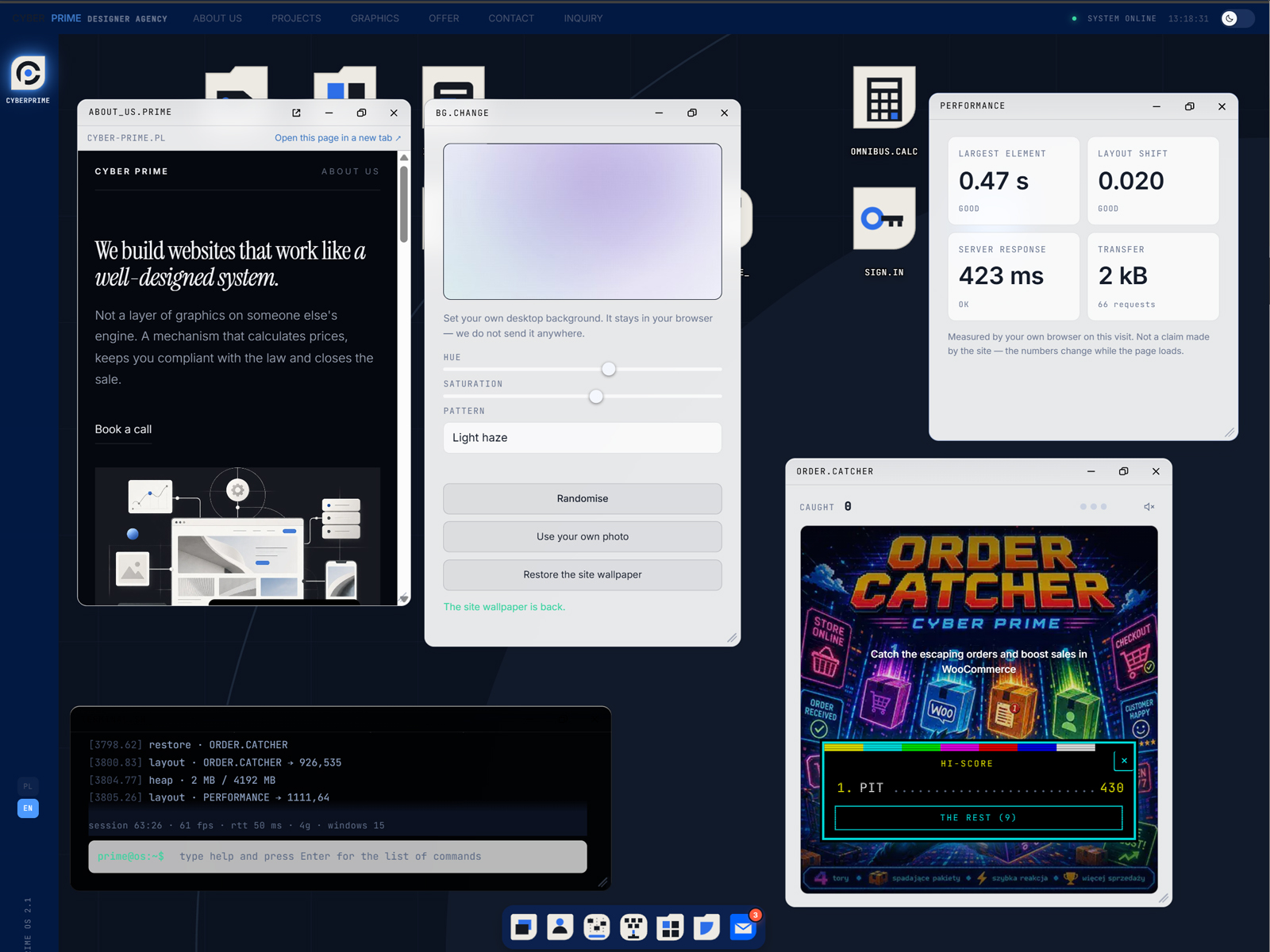This screenshot has height=952, width=1270.
Task: Click the session status line in terminal
Action: (237, 826)
